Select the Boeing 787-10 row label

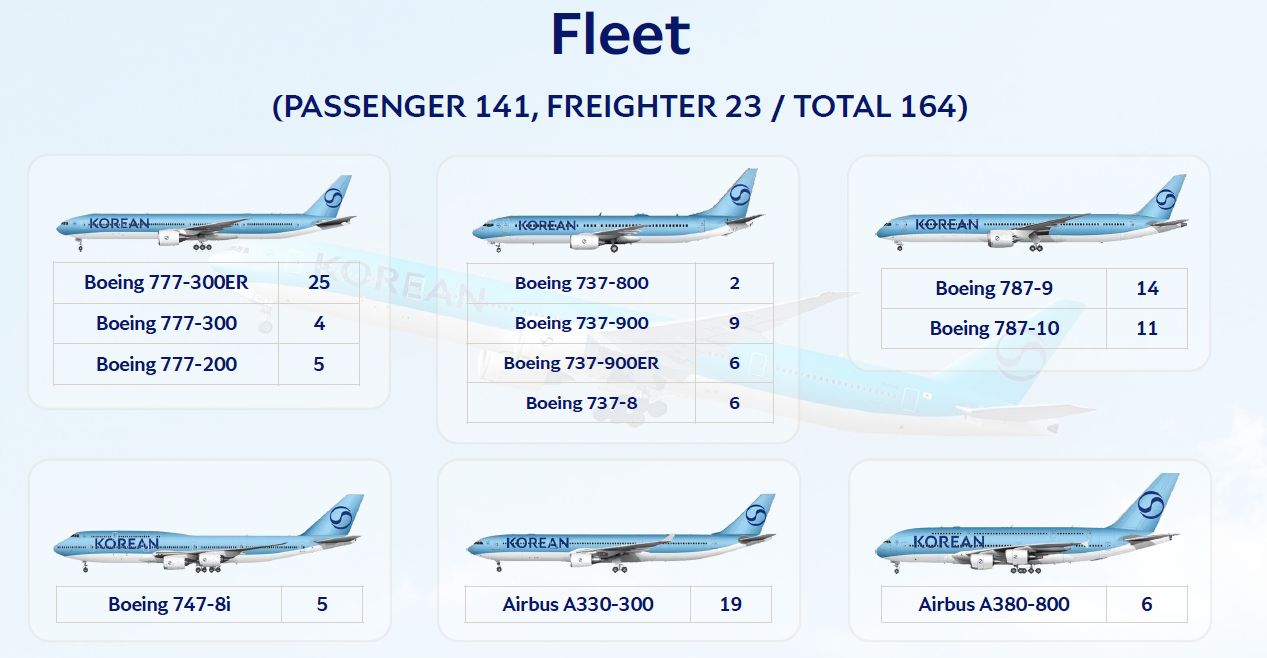994,329
